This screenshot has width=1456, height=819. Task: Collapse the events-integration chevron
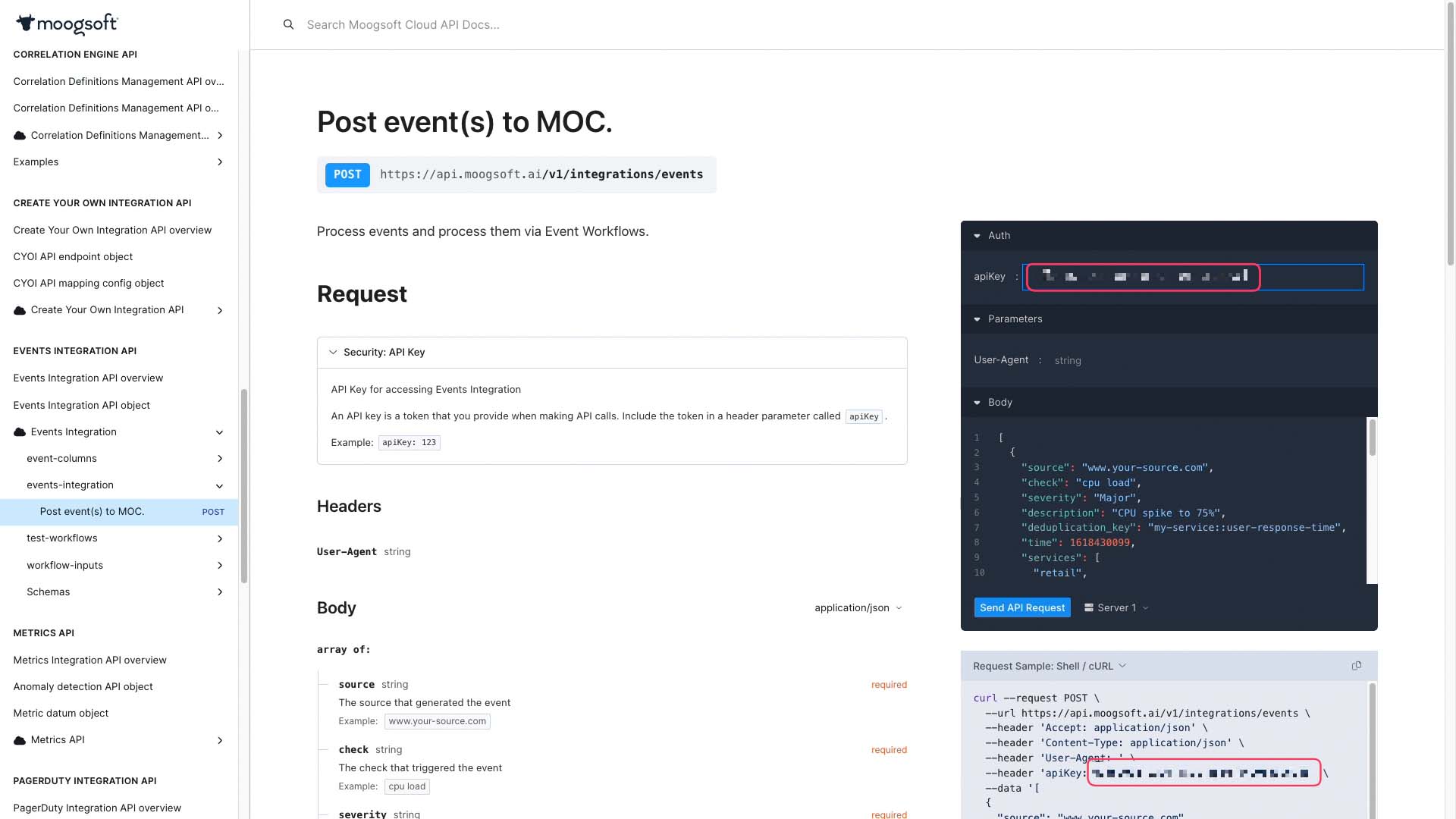(220, 486)
